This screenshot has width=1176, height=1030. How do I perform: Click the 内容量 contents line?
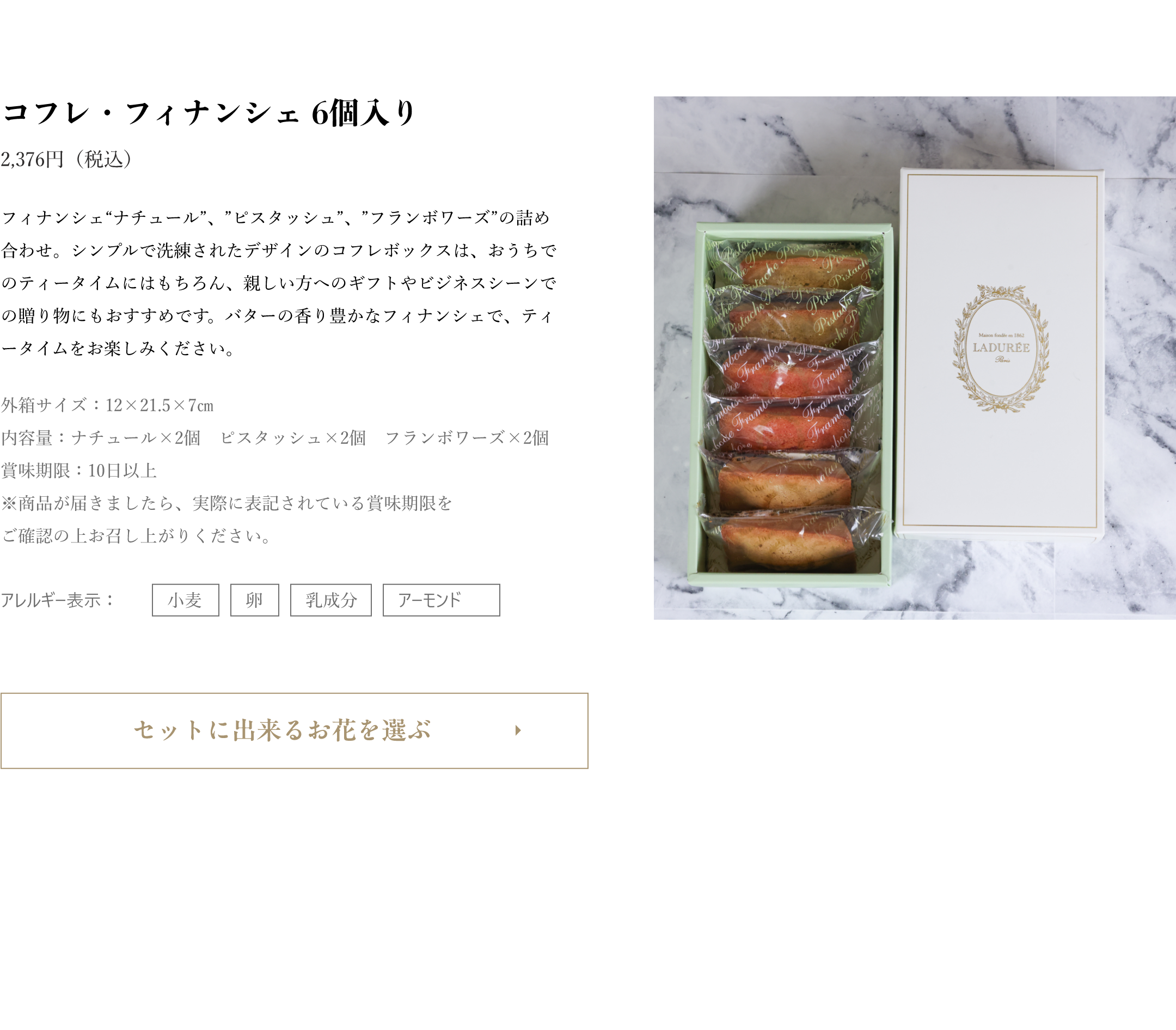(274, 438)
